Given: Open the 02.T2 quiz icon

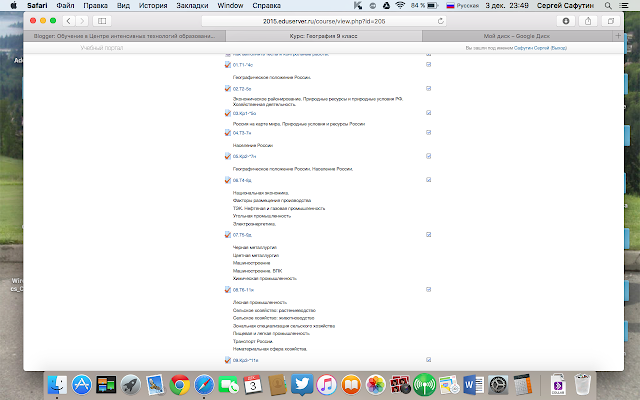Looking at the screenshot, I should pyautogui.click(x=228, y=89).
